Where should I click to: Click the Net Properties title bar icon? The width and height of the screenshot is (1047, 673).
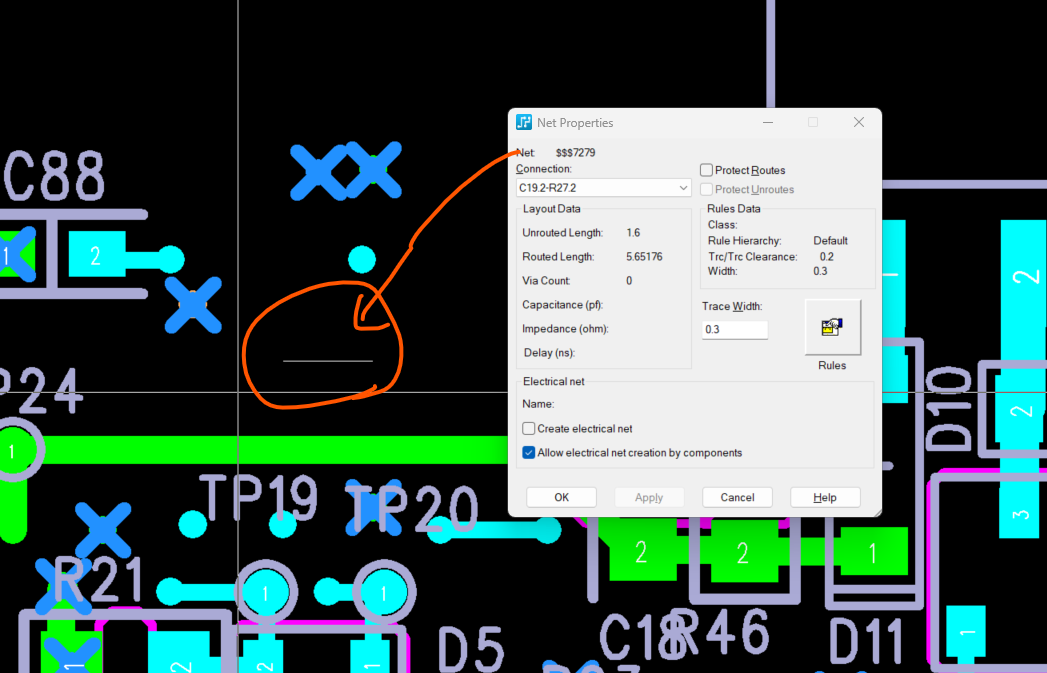pos(524,122)
